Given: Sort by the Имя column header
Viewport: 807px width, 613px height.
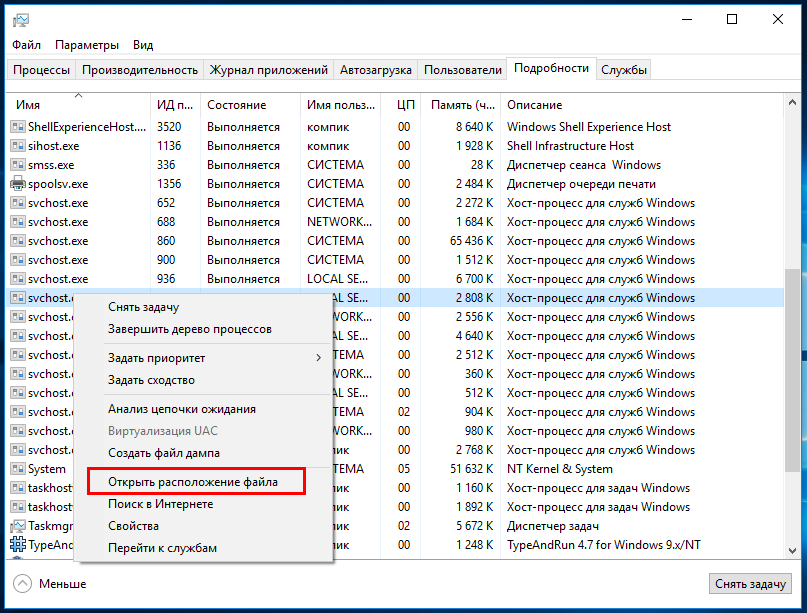Looking at the screenshot, I should click(x=78, y=105).
